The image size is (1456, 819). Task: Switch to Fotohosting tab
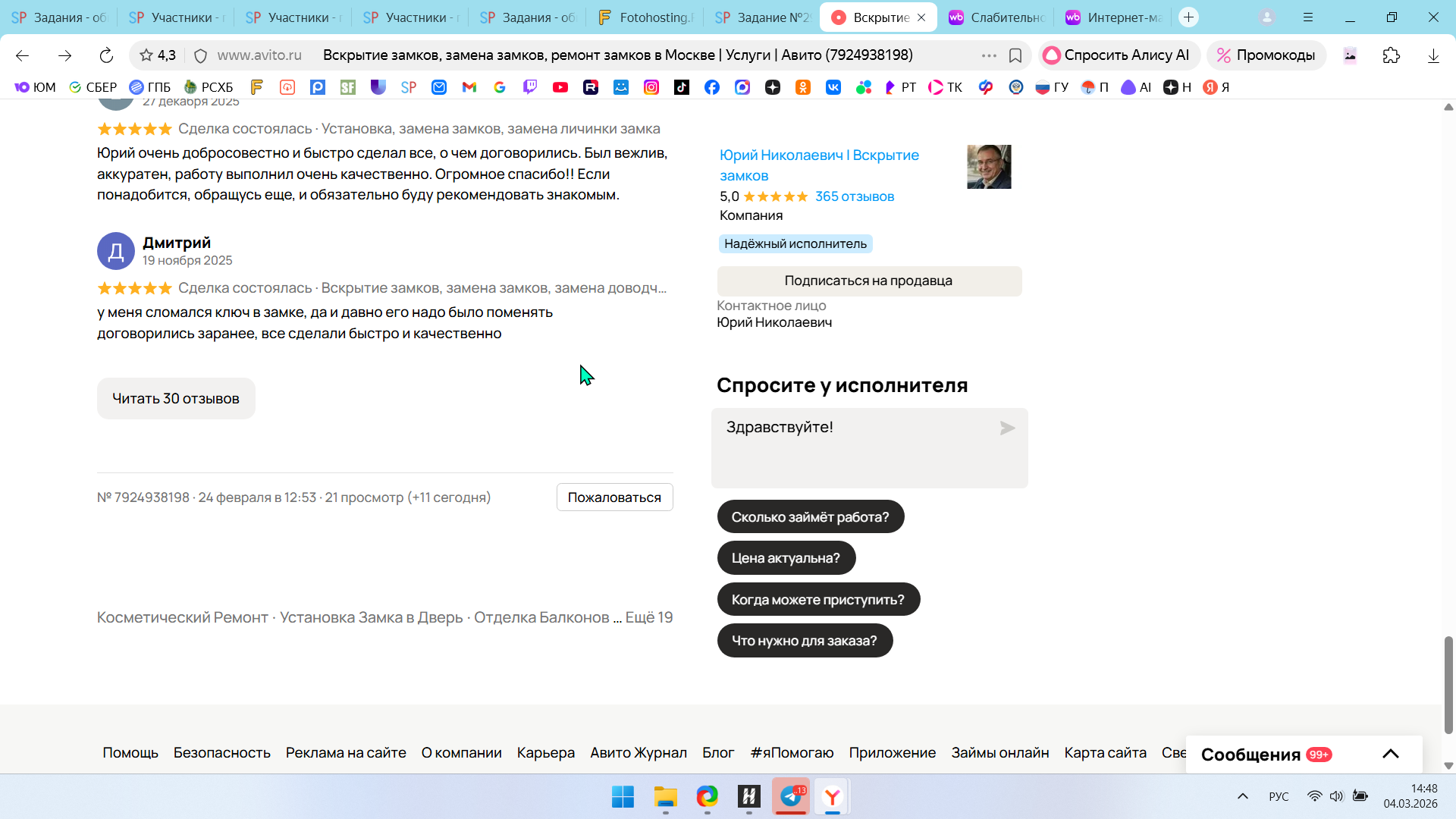coord(645,17)
